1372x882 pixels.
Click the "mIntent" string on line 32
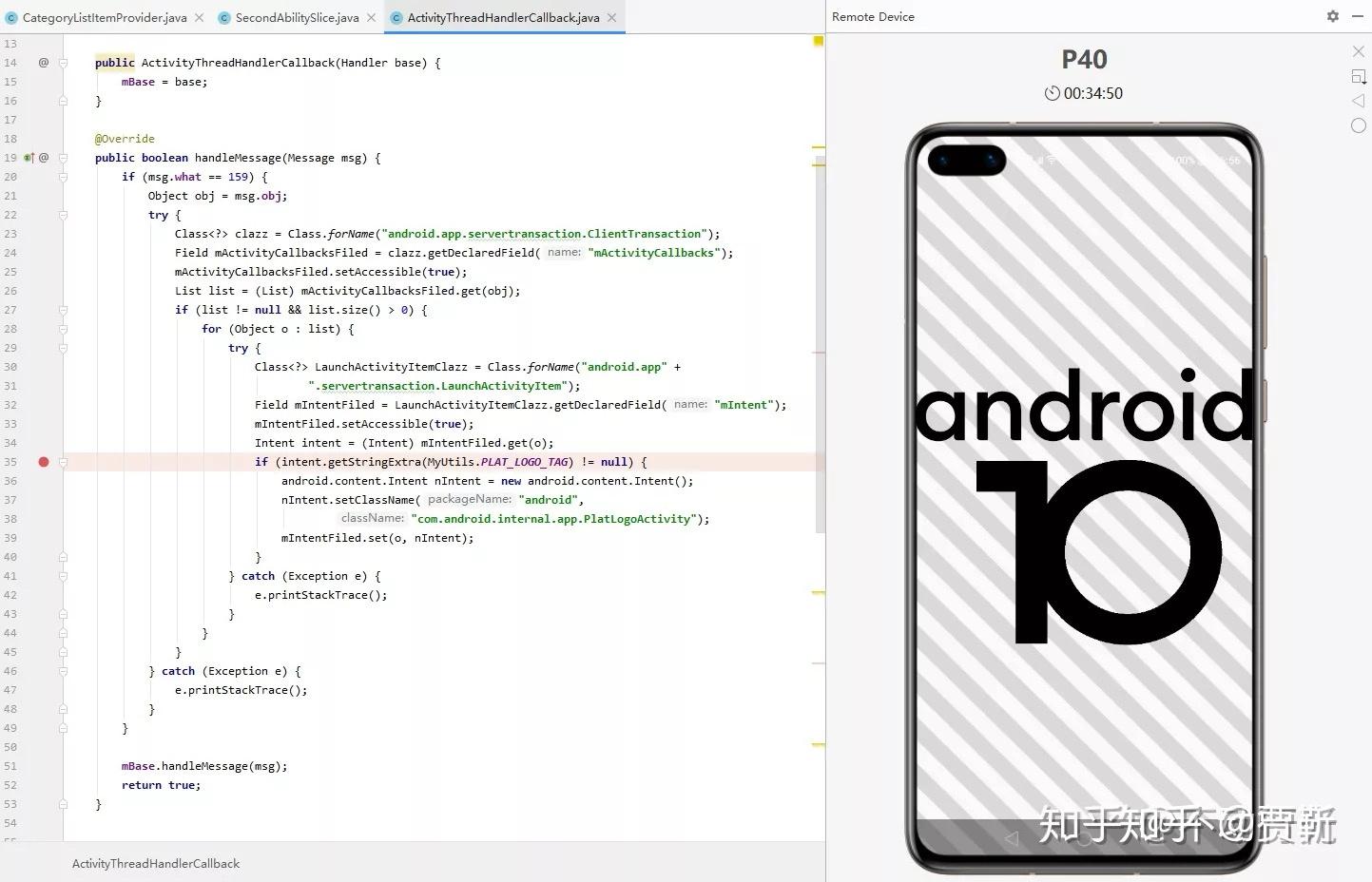[x=744, y=405]
